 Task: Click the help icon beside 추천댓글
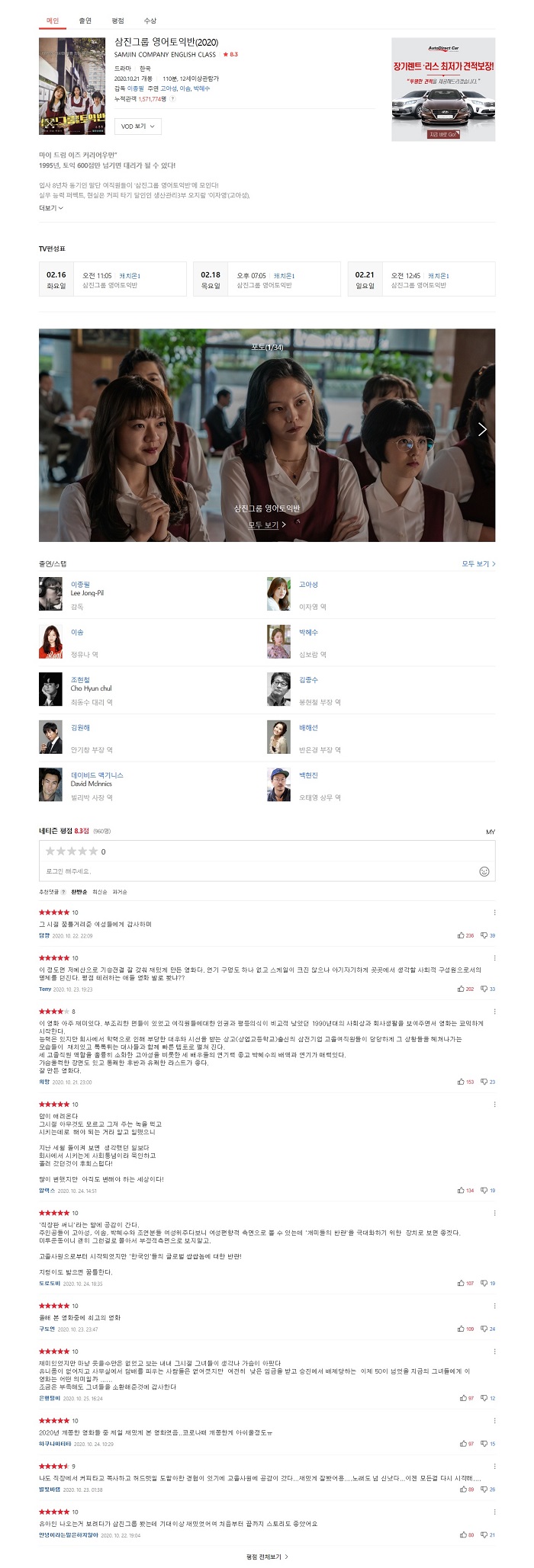(63, 892)
